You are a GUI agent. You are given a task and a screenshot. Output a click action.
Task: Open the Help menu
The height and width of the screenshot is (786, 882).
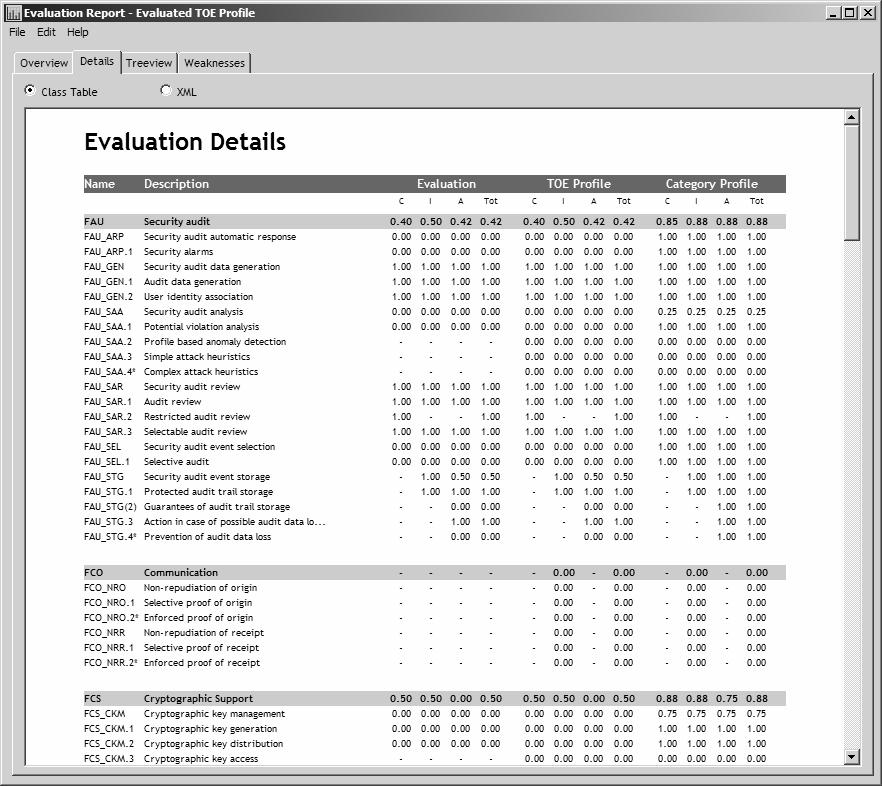[78, 32]
